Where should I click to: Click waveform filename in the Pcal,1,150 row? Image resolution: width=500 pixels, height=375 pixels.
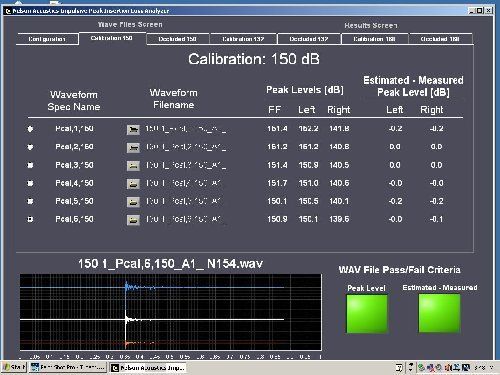186,129
